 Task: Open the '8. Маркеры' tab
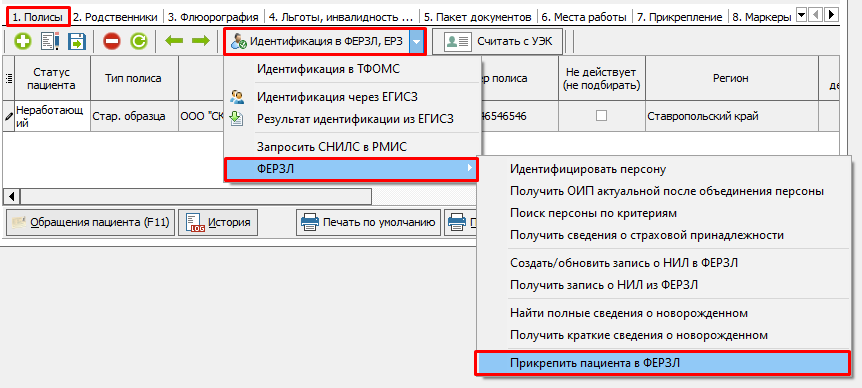(x=761, y=17)
